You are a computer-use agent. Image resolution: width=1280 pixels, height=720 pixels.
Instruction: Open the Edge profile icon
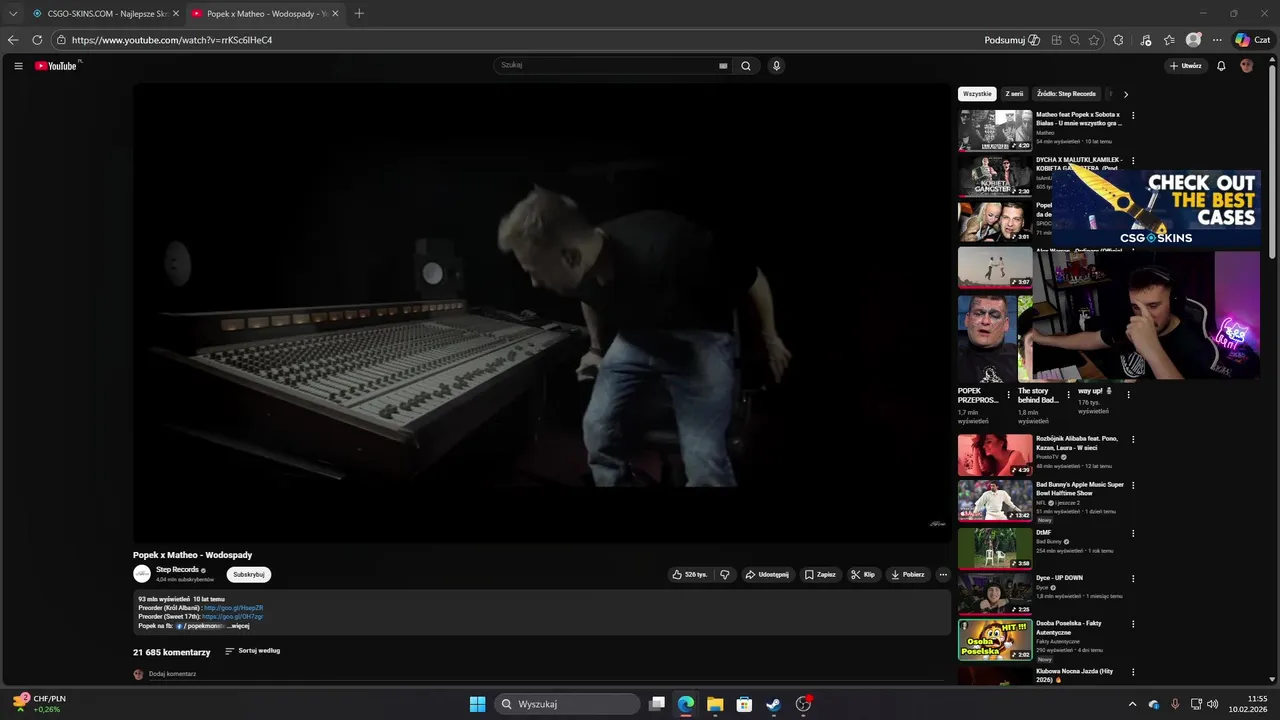click(1193, 40)
